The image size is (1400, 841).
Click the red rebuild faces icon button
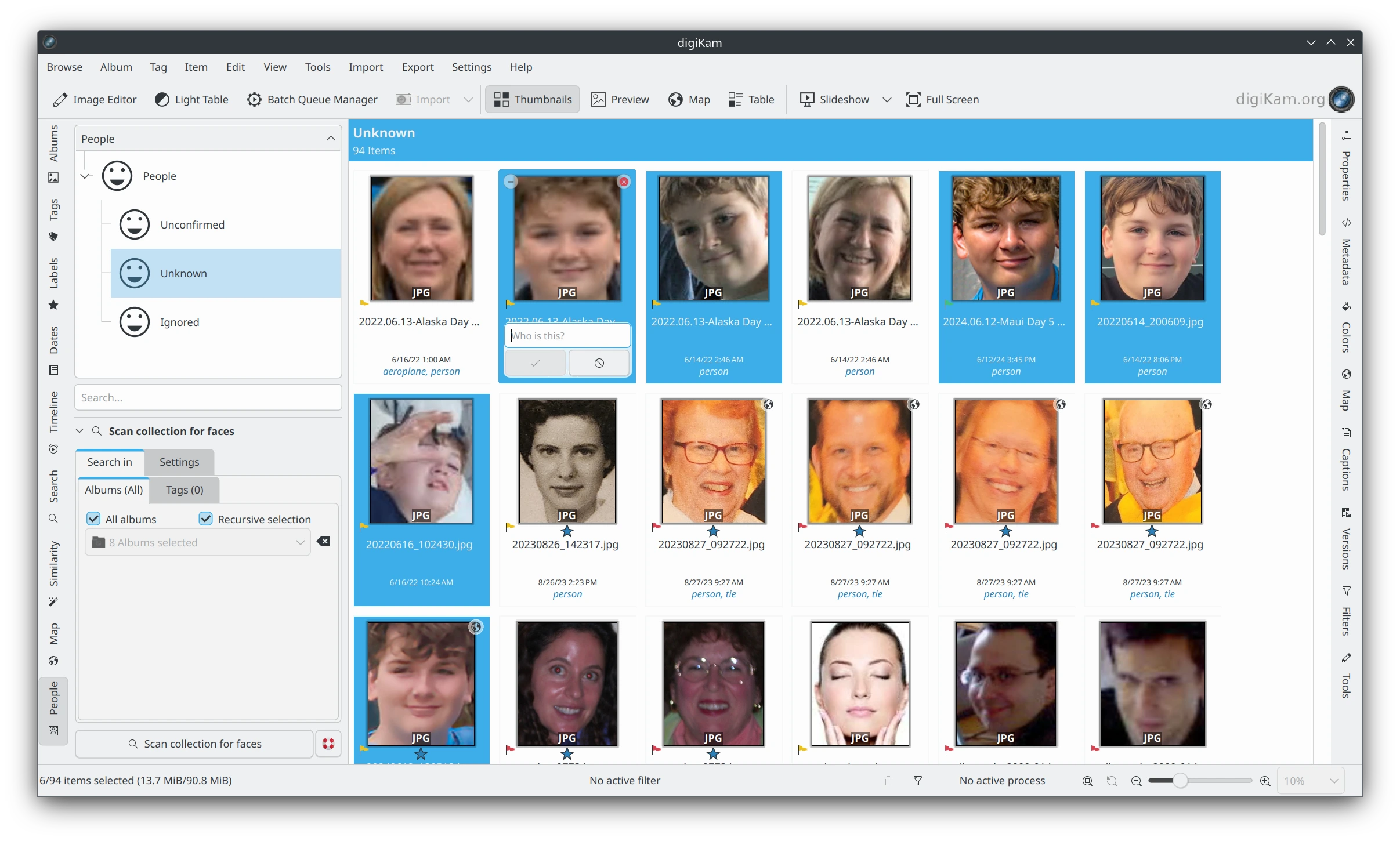click(328, 744)
